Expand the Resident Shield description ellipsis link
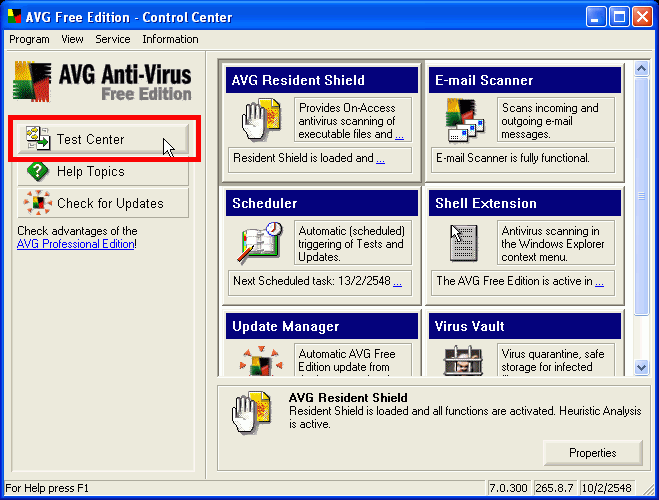This screenshot has width=659, height=500. [x=399, y=135]
